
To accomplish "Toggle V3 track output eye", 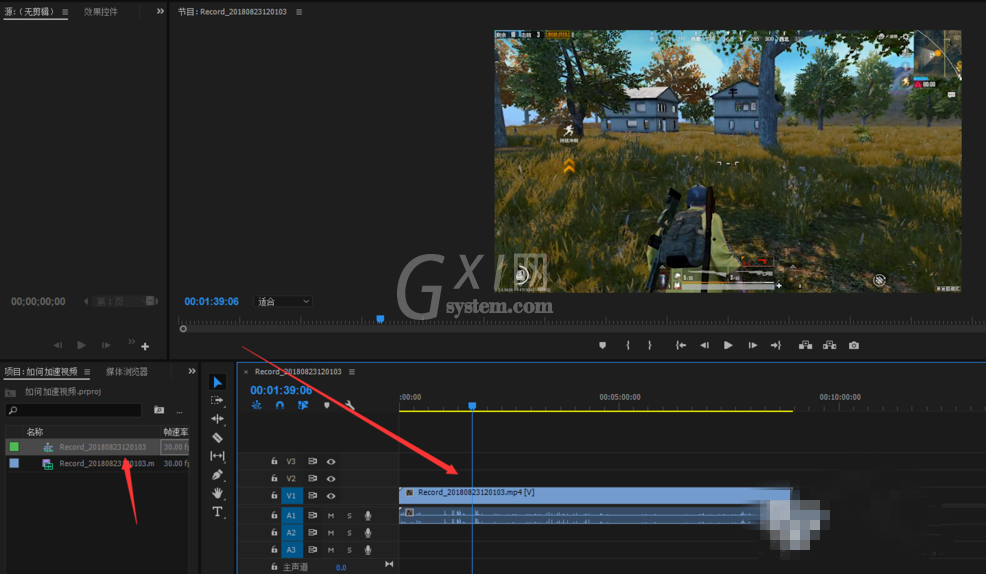I will pyautogui.click(x=331, y=461).
